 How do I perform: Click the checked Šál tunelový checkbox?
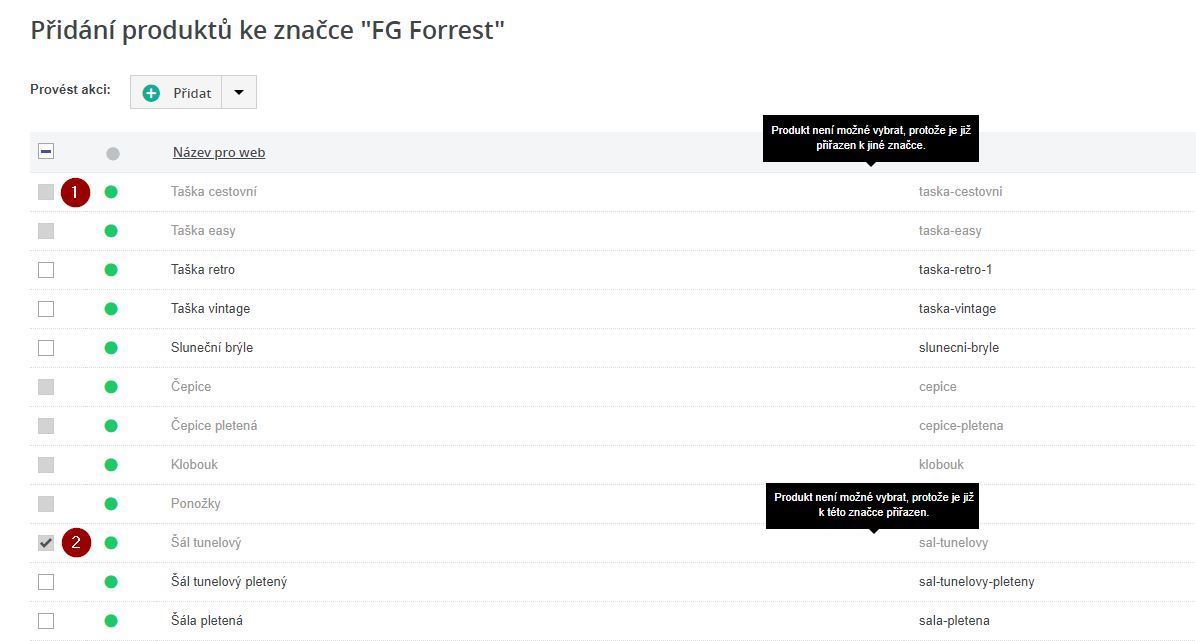(x=46, y=543)
